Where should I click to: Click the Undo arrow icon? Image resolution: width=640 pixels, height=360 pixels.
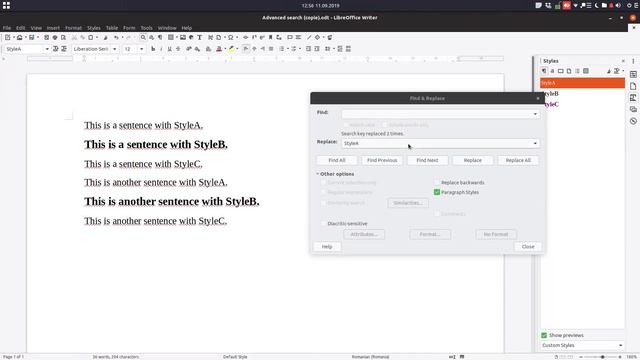coord(116,38)
